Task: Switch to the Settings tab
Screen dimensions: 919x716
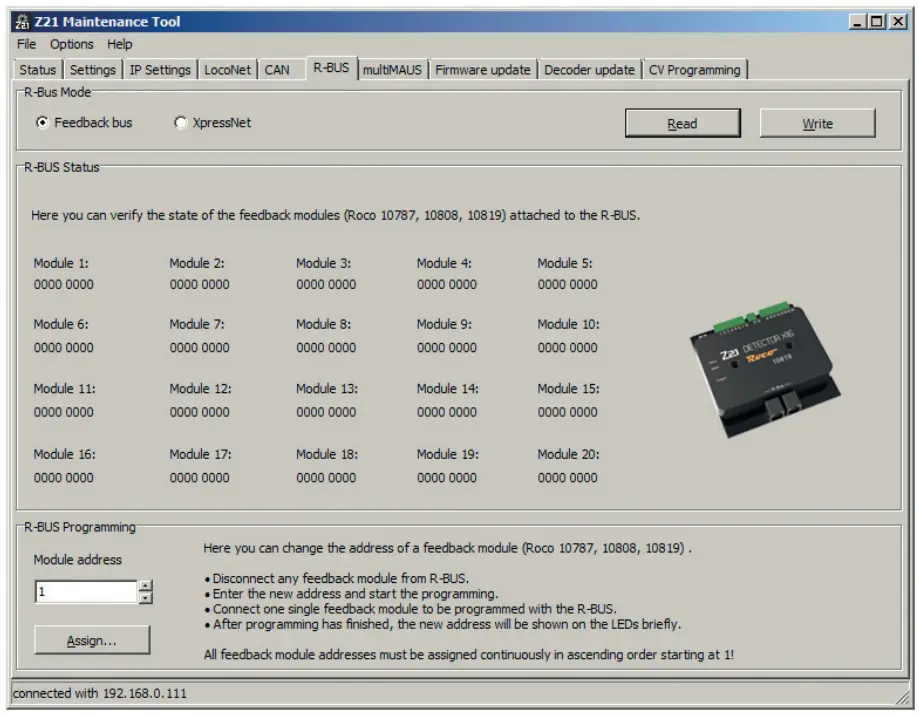Action: pos(92,70)
